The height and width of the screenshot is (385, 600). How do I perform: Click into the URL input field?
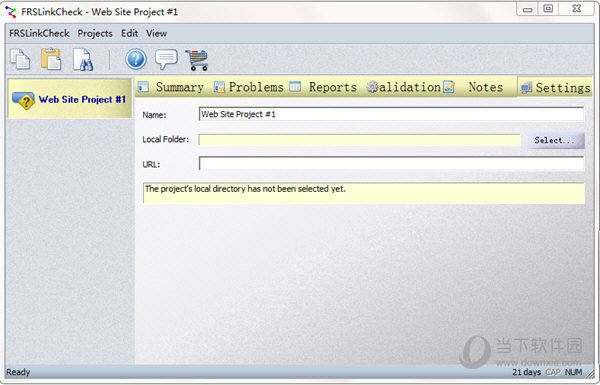[x=391, y=163]
